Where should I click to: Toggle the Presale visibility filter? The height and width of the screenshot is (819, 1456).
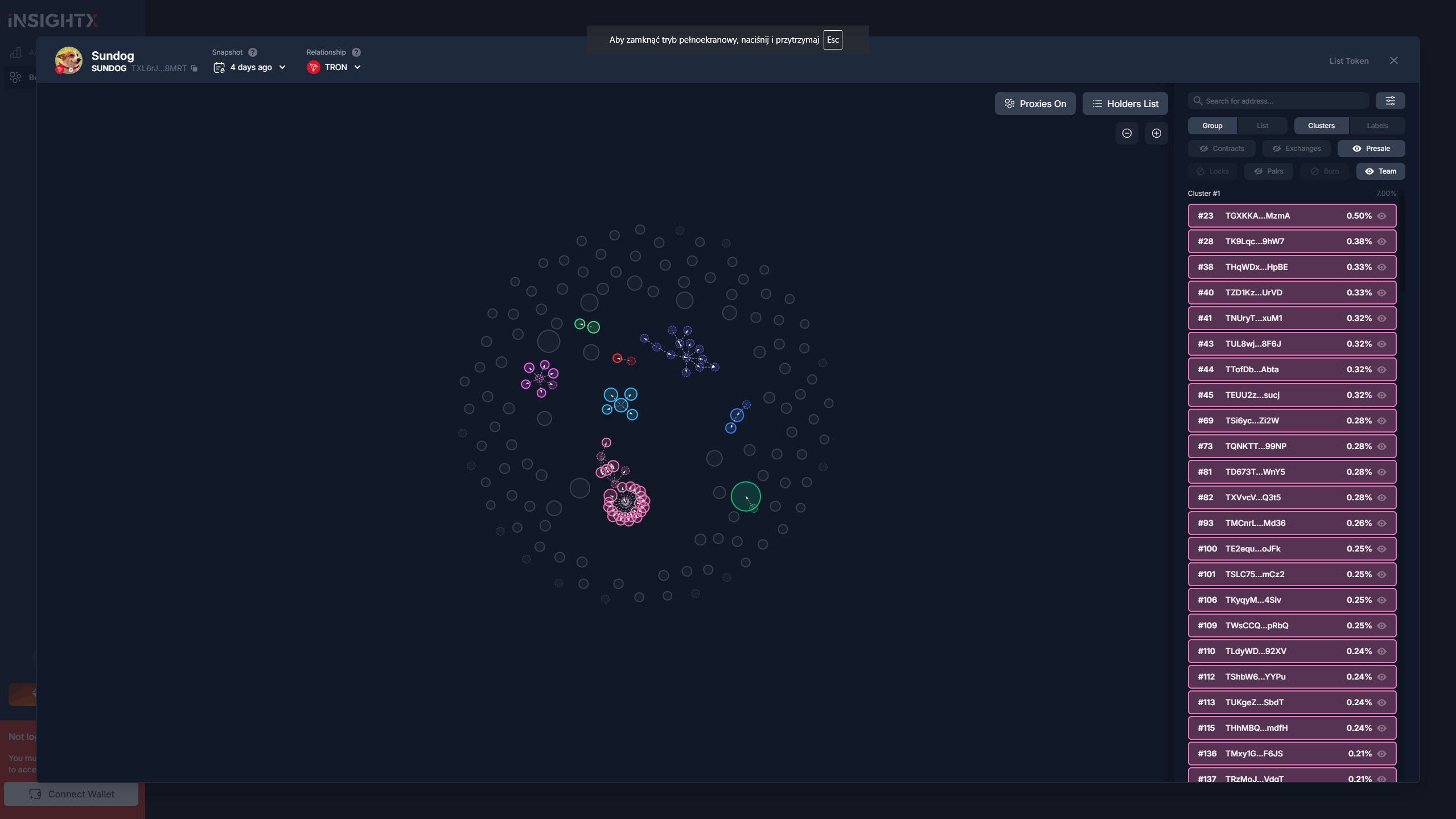[x=1371, y=149]
